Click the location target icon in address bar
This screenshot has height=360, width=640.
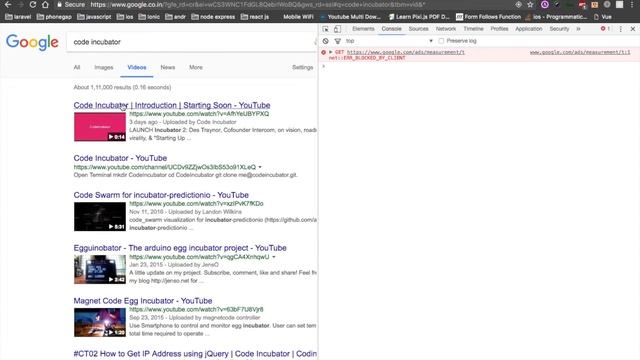[518, 4]
